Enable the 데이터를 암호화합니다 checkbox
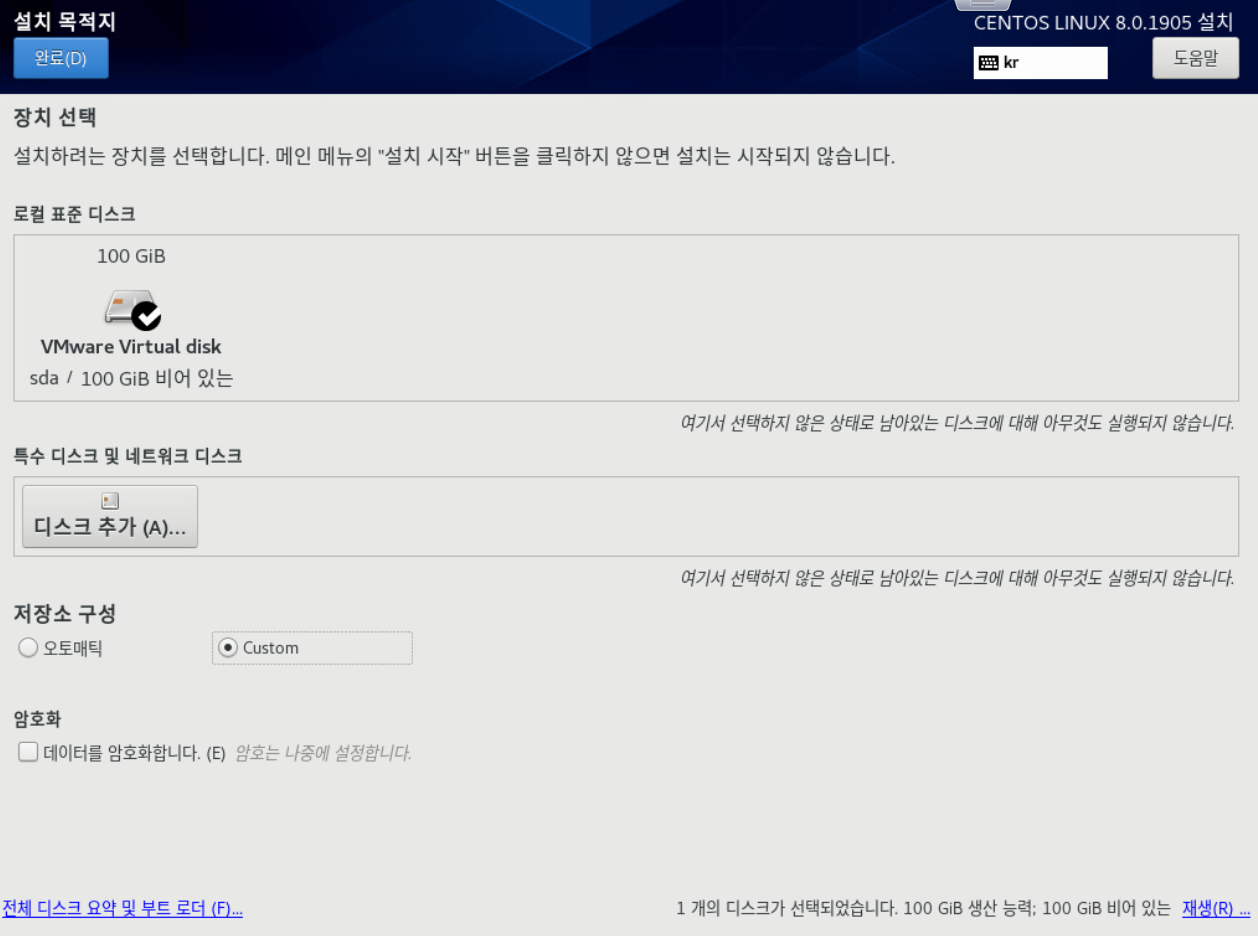Viewport: 1258px width, 936px height. pos(28,752)
